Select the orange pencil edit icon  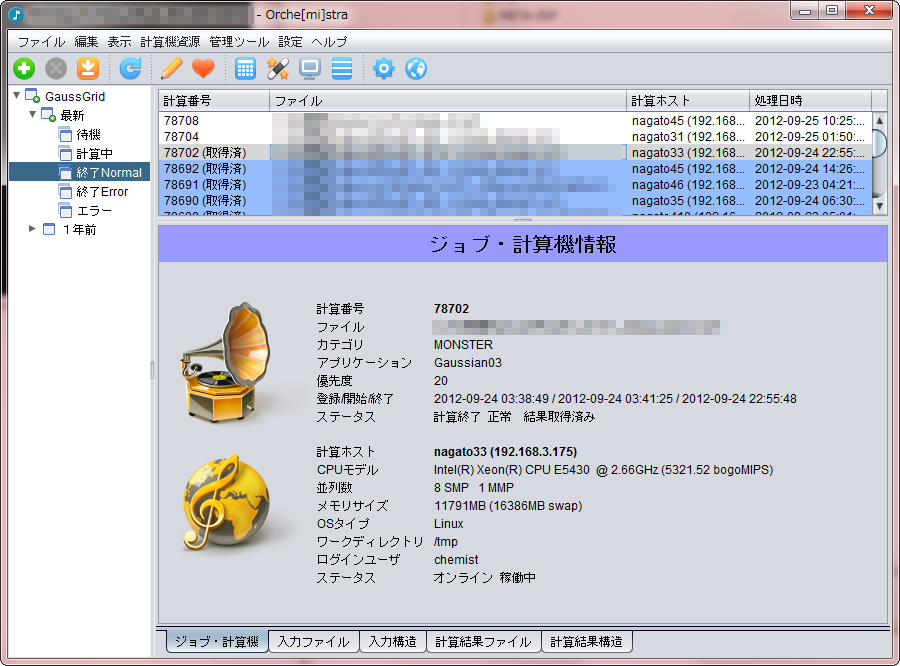[x=171, y=69]
